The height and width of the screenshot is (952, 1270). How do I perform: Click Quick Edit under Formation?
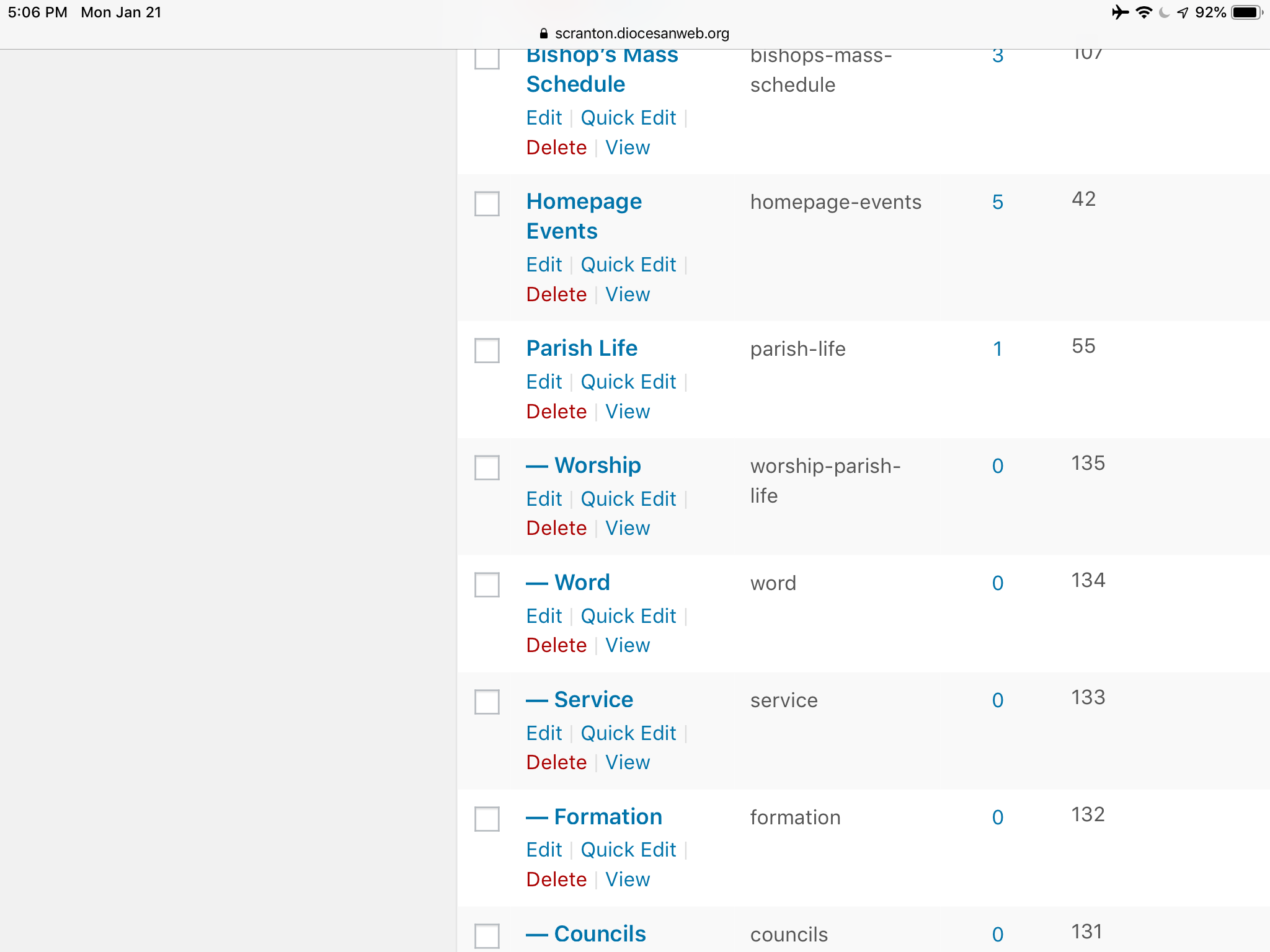(x=628, y=850)
